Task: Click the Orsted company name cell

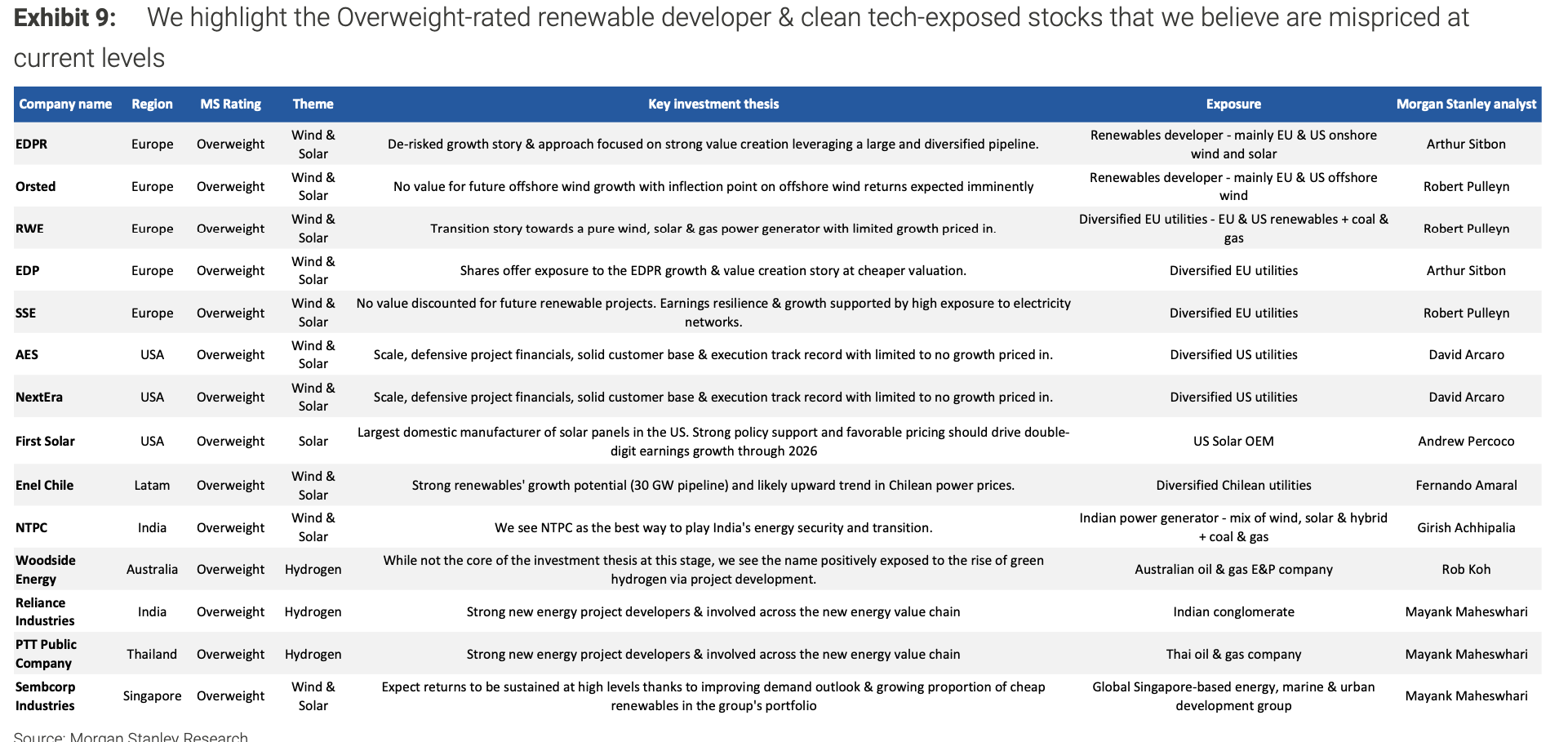Action: [36, 186]
